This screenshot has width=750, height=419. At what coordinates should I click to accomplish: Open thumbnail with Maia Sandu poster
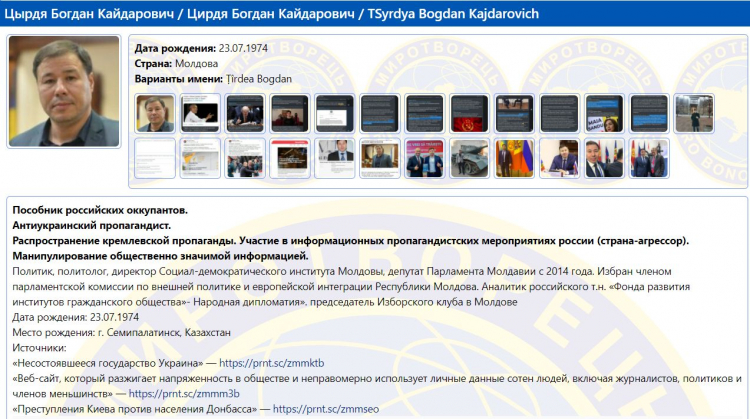pyautogui.click(x=605, y=113)
